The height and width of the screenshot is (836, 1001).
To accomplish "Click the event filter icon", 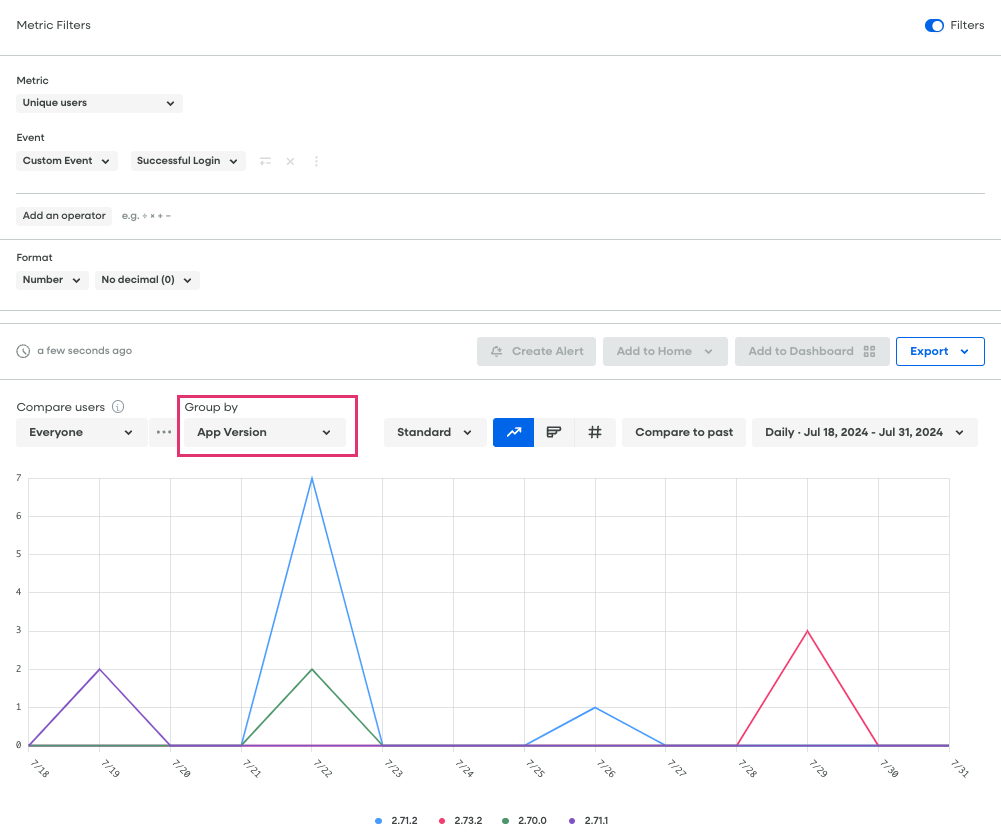I will (266, 161).
